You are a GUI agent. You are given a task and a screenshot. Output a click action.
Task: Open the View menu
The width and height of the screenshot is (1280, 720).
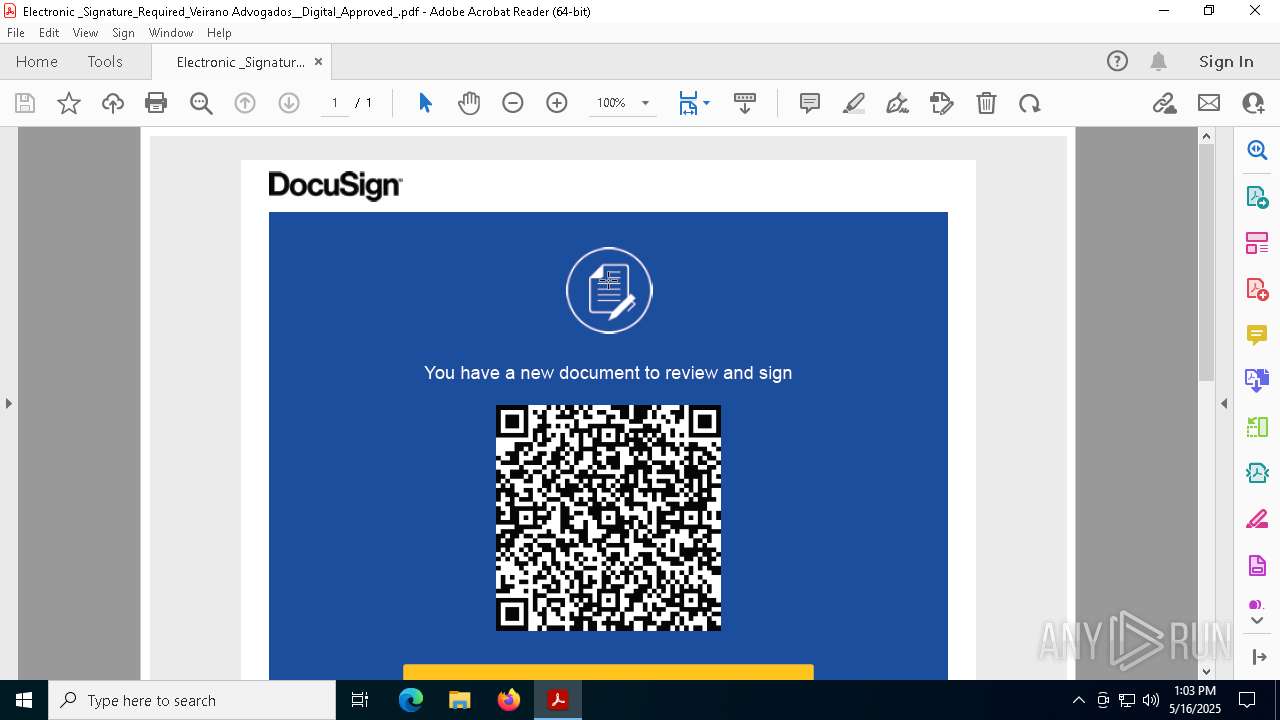coord(86,33)
